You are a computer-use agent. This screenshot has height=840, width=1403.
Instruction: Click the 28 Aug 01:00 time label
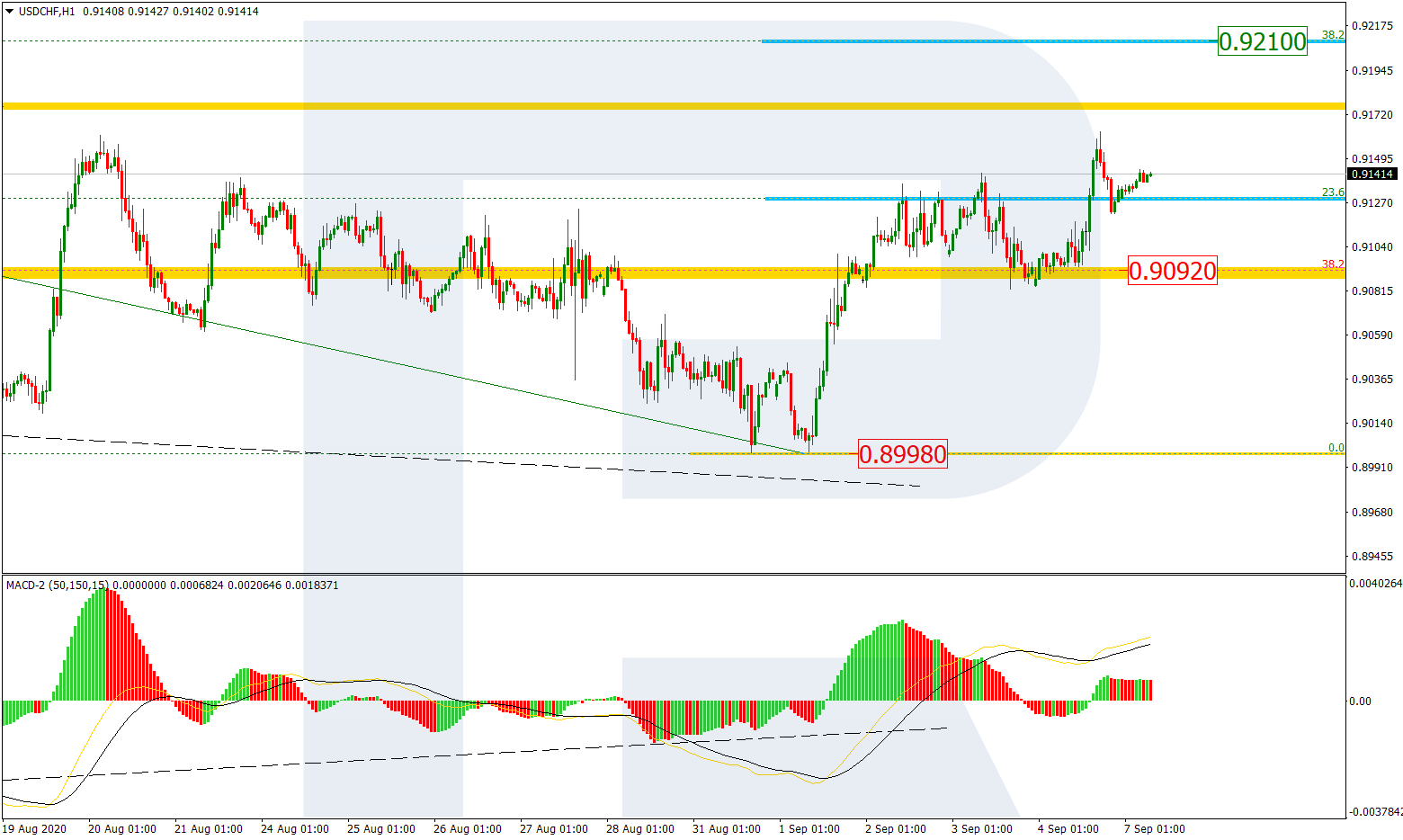640,829
